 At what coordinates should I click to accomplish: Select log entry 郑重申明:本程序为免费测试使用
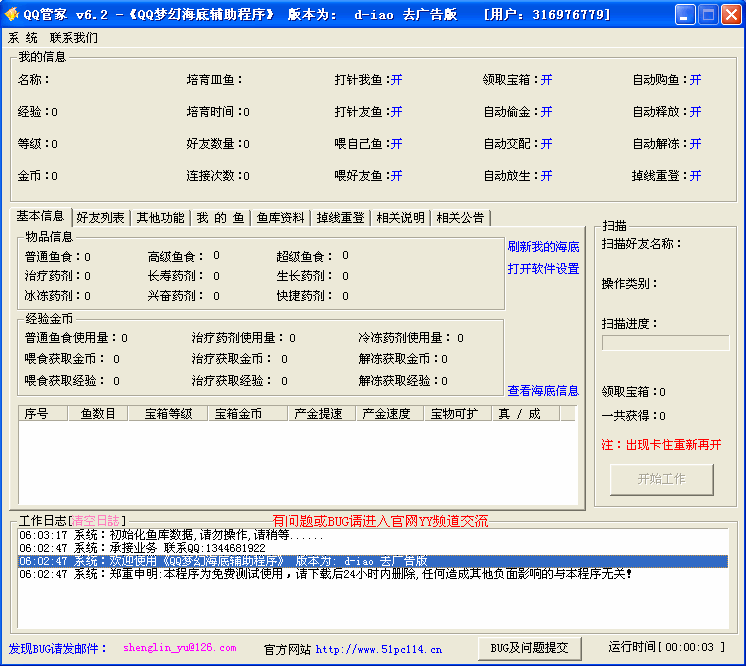click(373, 574)
